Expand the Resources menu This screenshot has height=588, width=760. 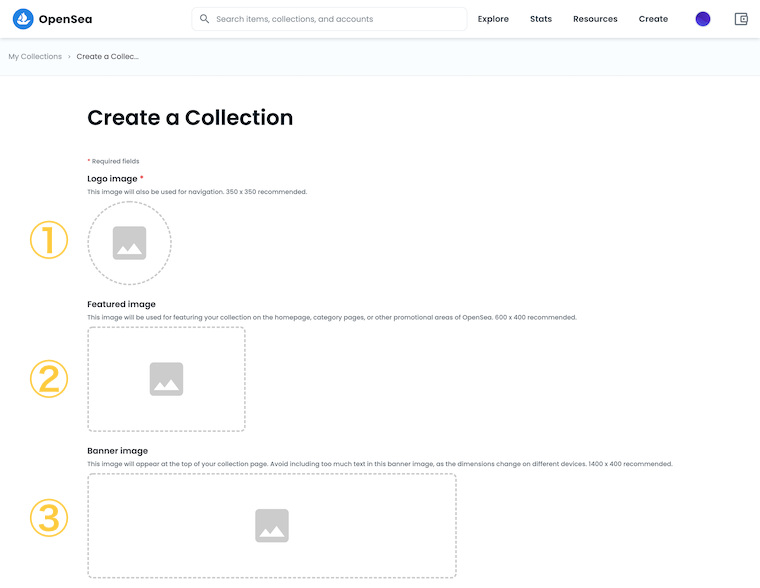595,19
